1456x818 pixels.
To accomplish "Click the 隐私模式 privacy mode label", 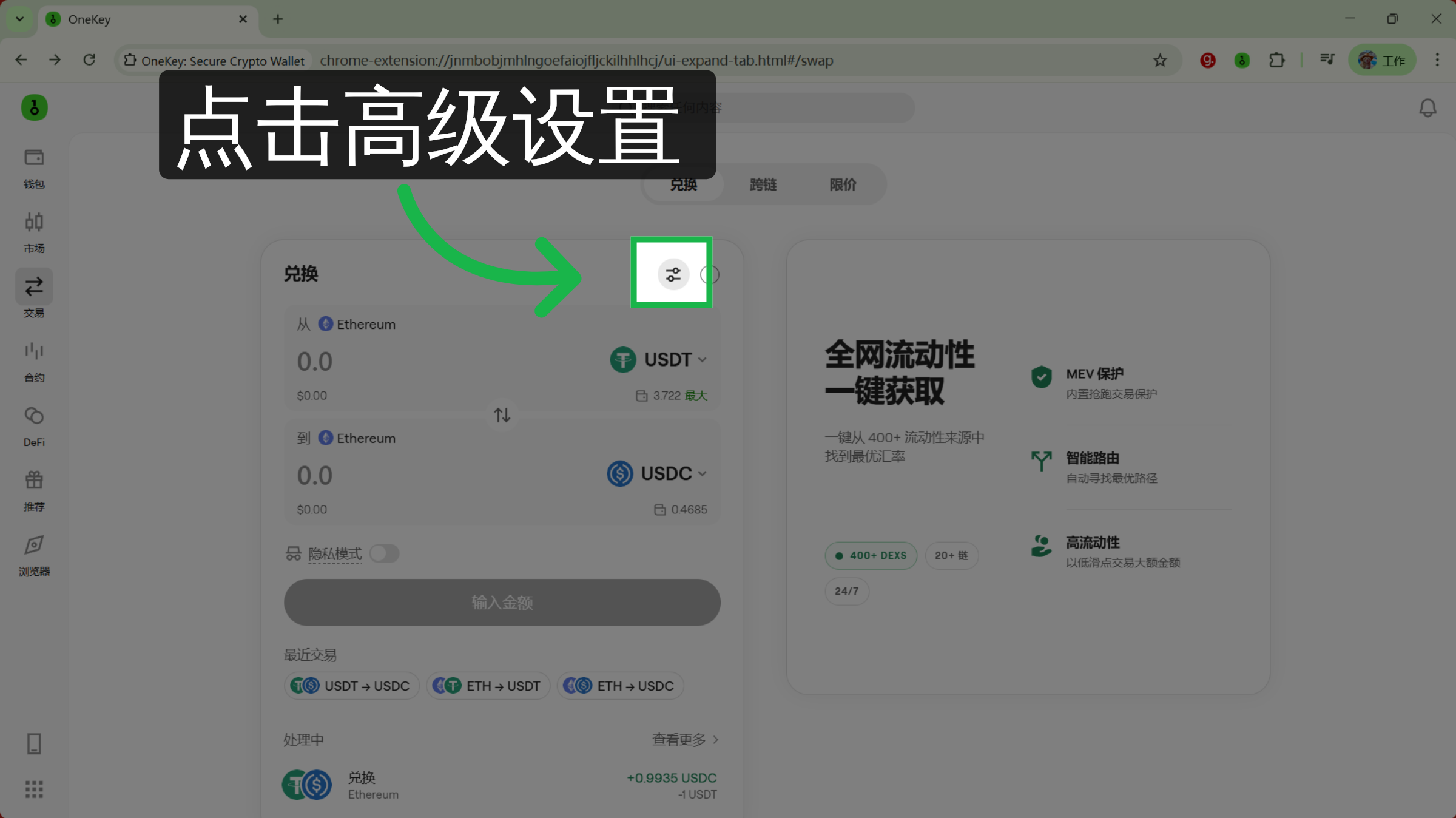I will click(x=335, y=553).
